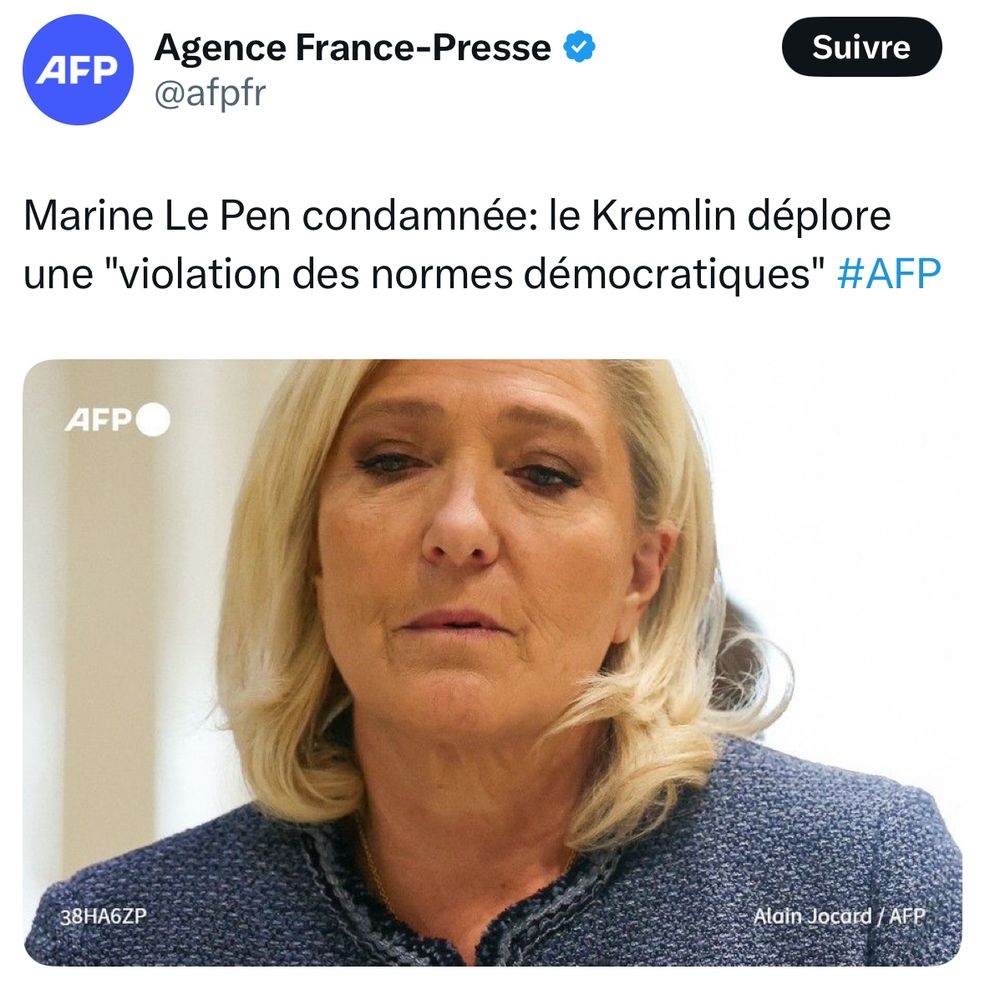Click the photo credit "Alain Jocard / AFP"
Image resolution: width=985 pixels, height=1000 pixels.
[839, 916]
